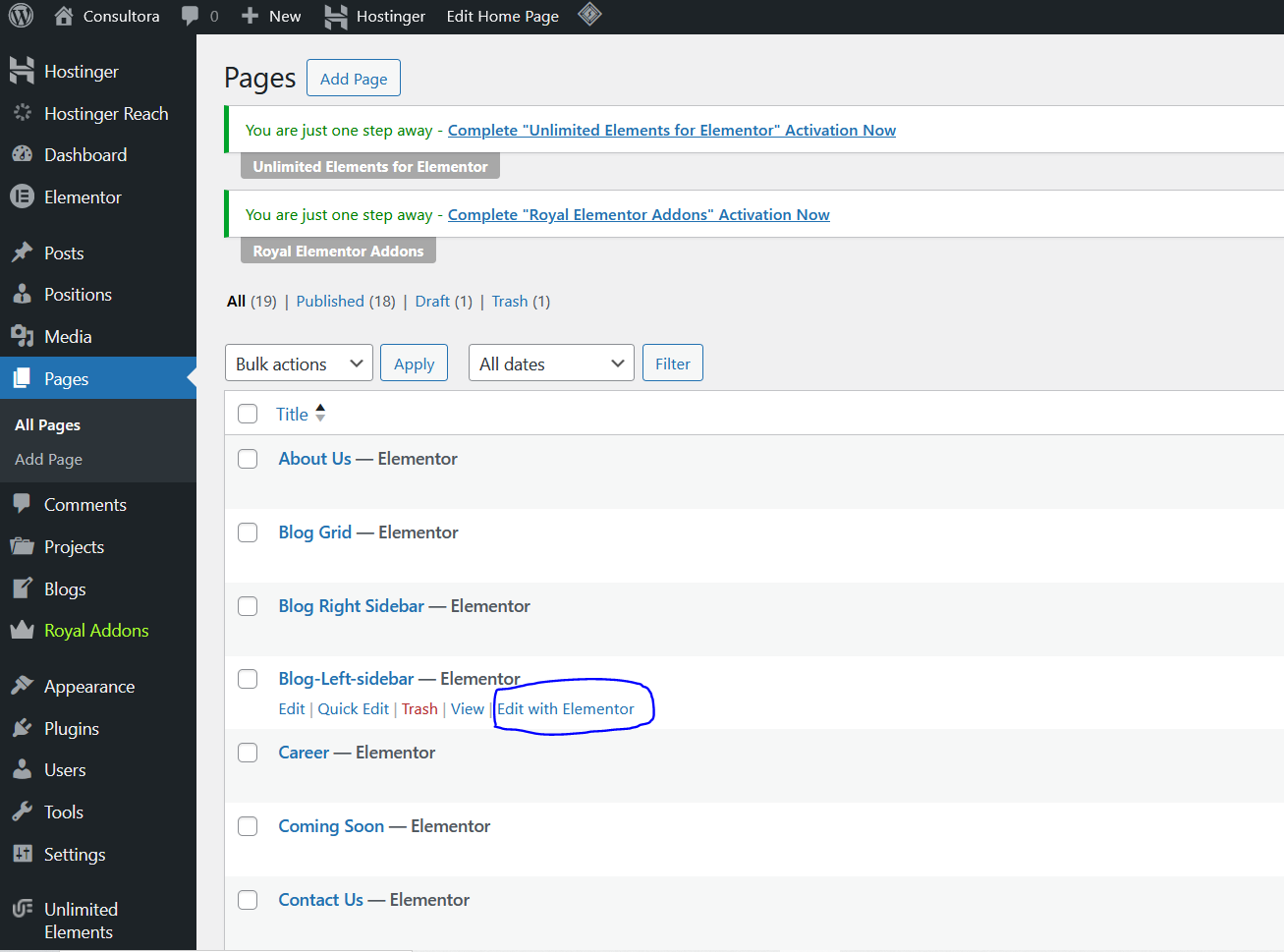This screenshot has height=952, width=1284.
Task: Open the Plugins sidebar icon
Action: click(22, 727)
